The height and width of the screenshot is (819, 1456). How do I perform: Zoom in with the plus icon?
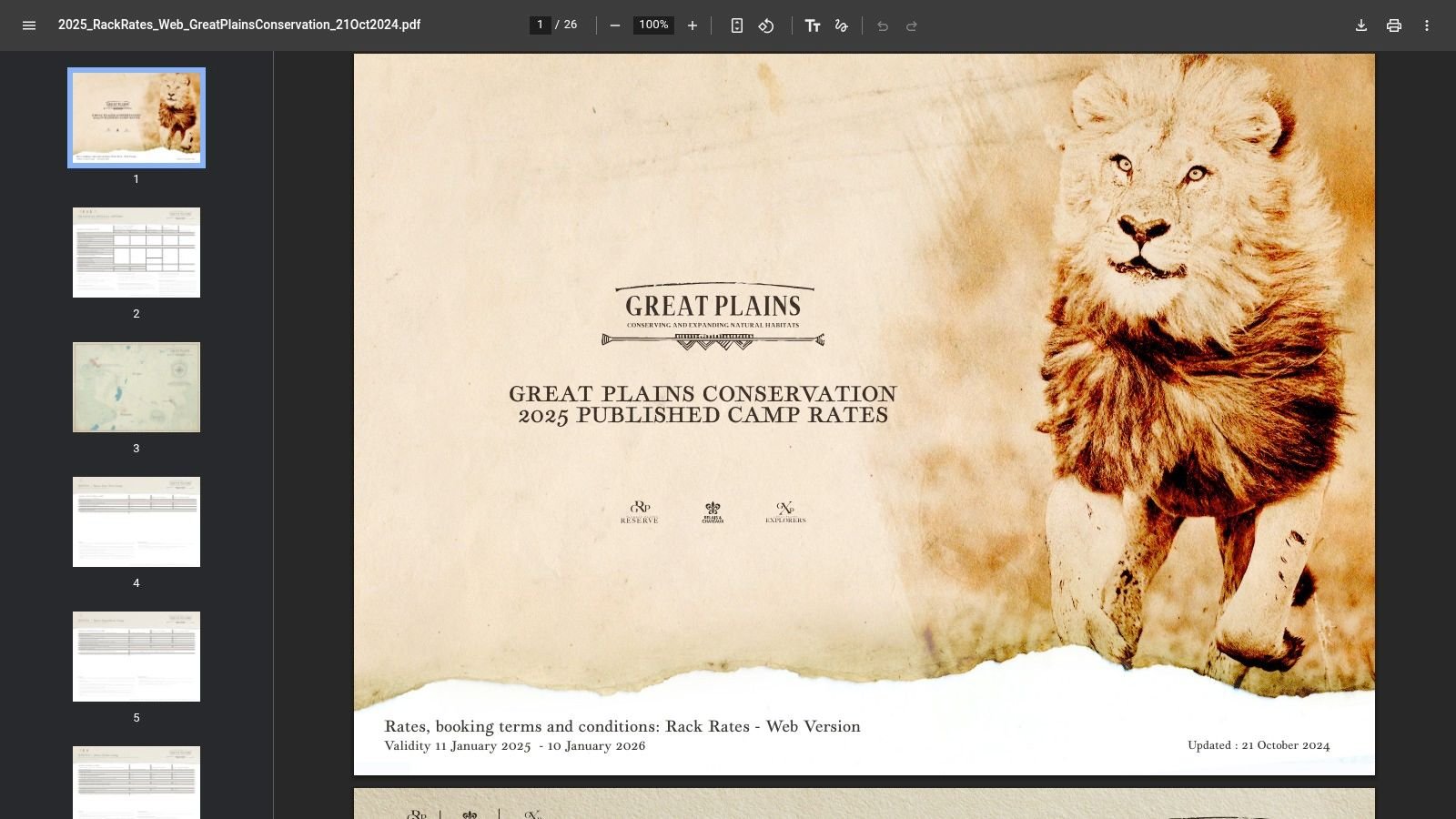point(693,25)
